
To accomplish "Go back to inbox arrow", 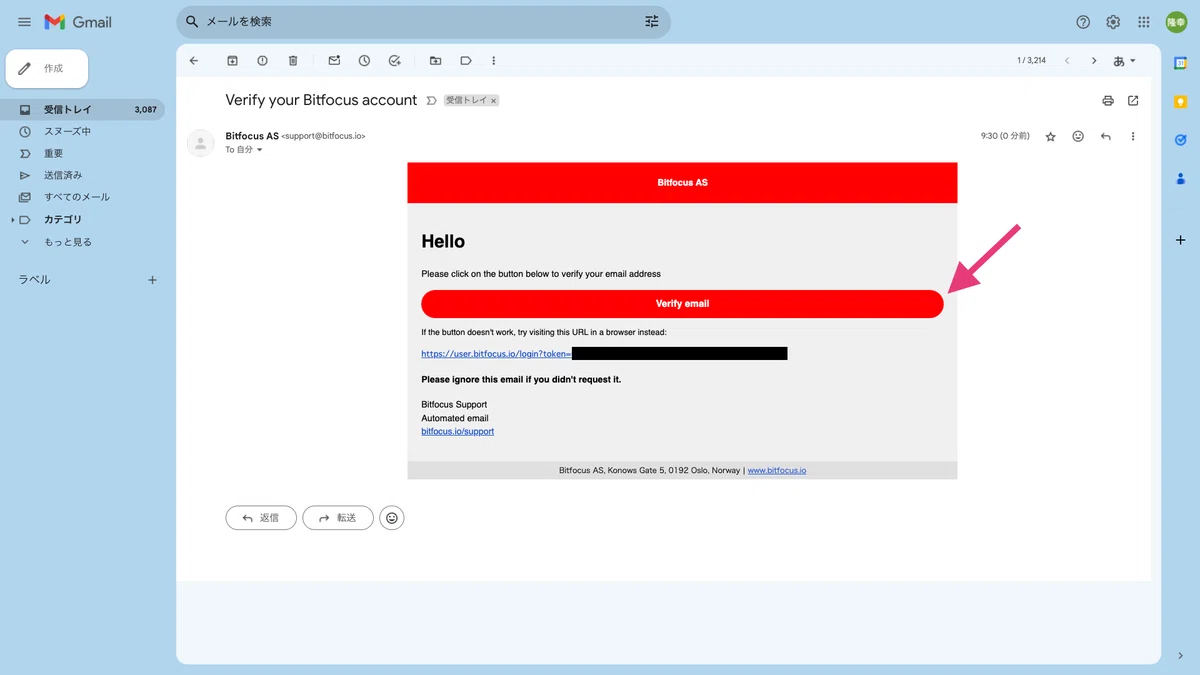I will coord(194,61).
